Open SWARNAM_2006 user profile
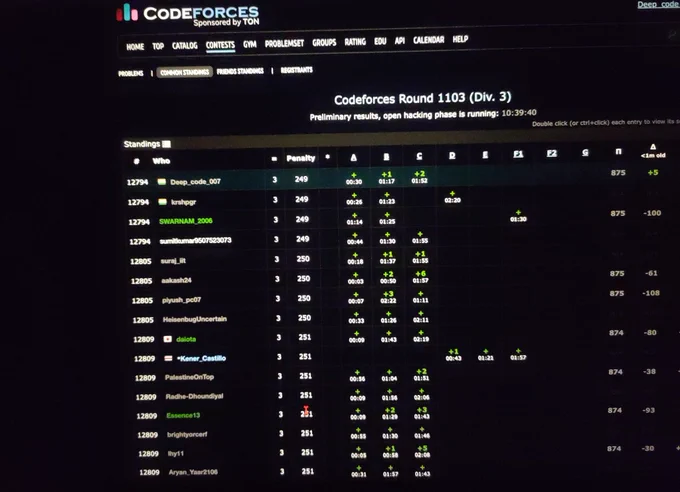This screenshot has width=680, height=492. coord(186,221)
